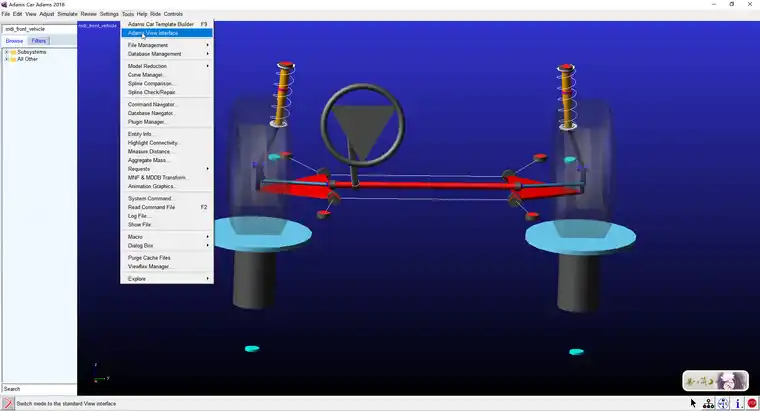Open Curve Manager from Tools menu
The image size is (760, 411).
click(167, 75)
